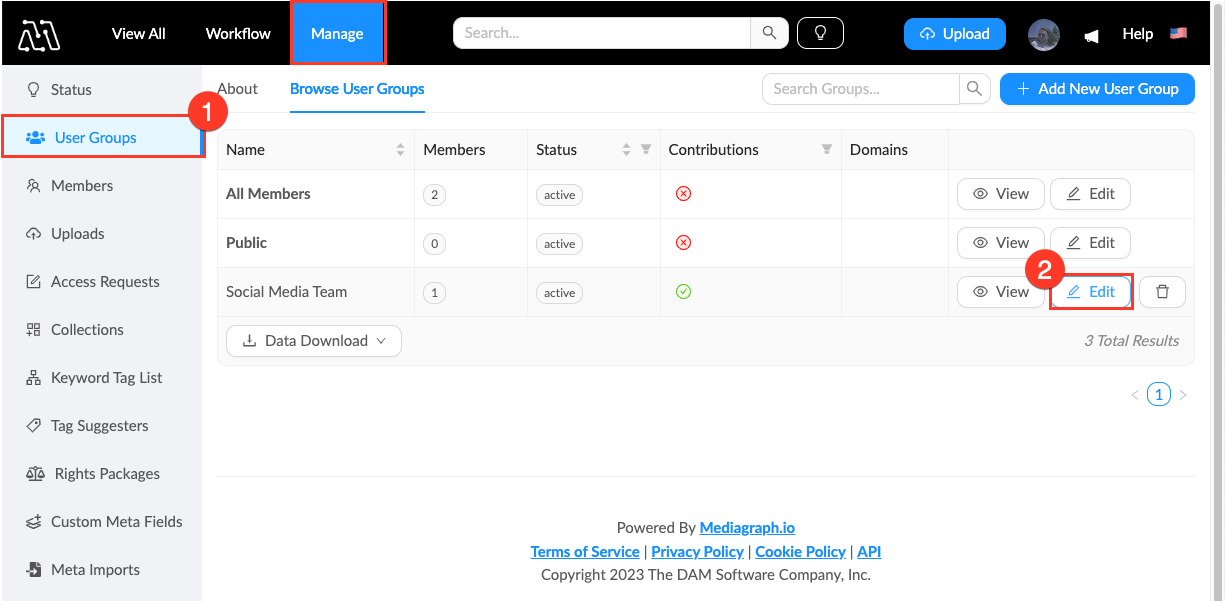The height and width of the screenshot is (601, 1225).
Task: Click the search magnifier icon in top bar
Action: click(769, 33)
